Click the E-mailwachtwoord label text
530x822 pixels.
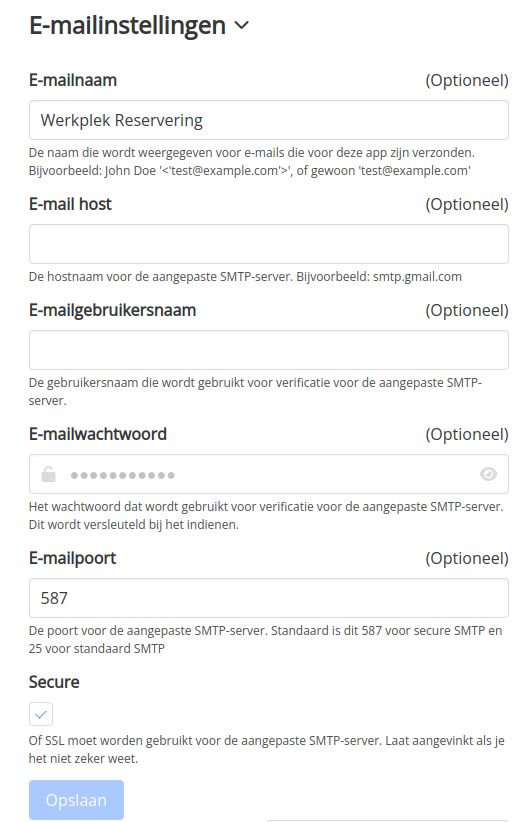coord(98,434)
